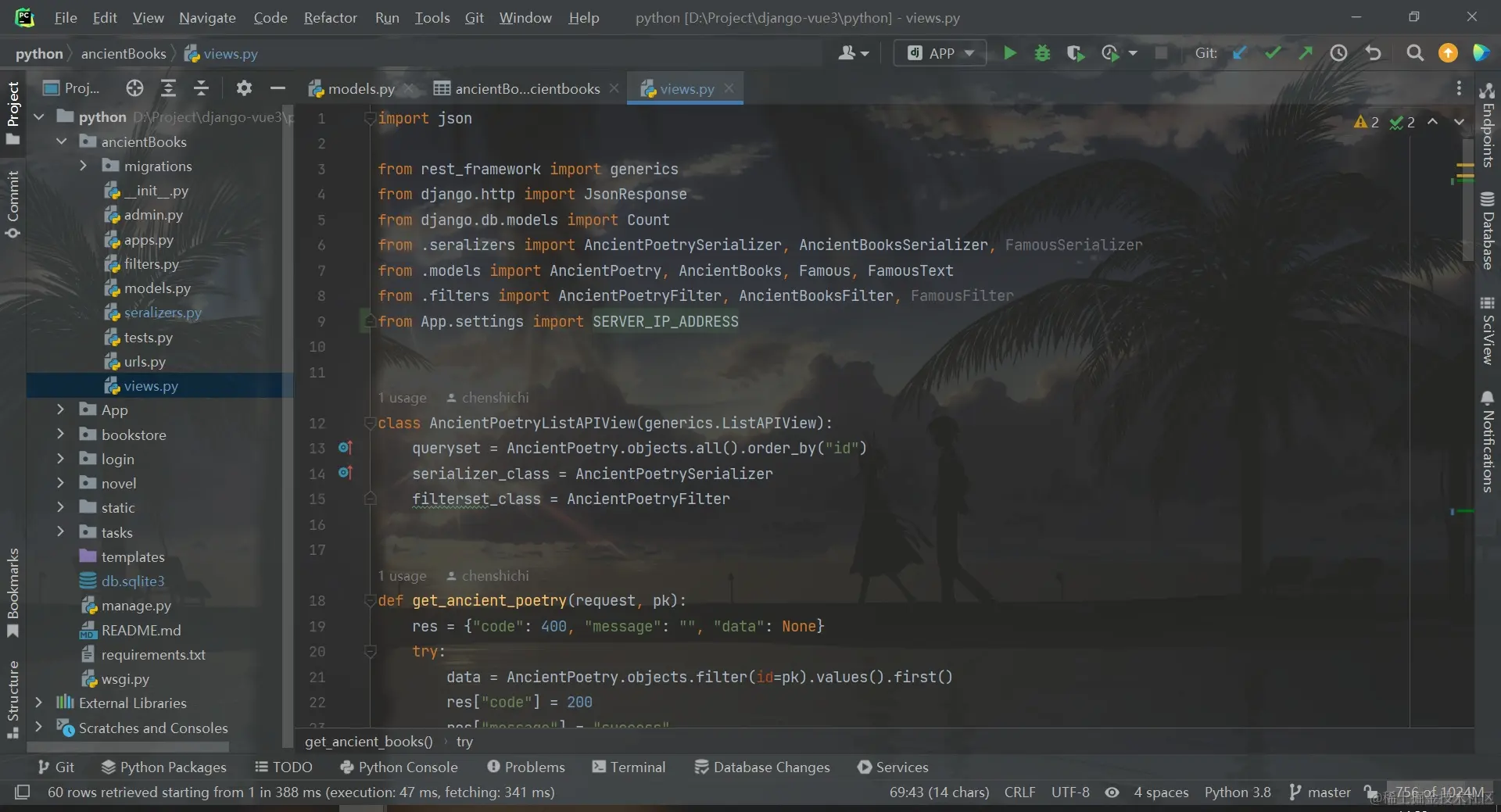The width and height of the screenshot is (1501, 812).
Task: Open the Tools menu
Action: tap(432, 17)
